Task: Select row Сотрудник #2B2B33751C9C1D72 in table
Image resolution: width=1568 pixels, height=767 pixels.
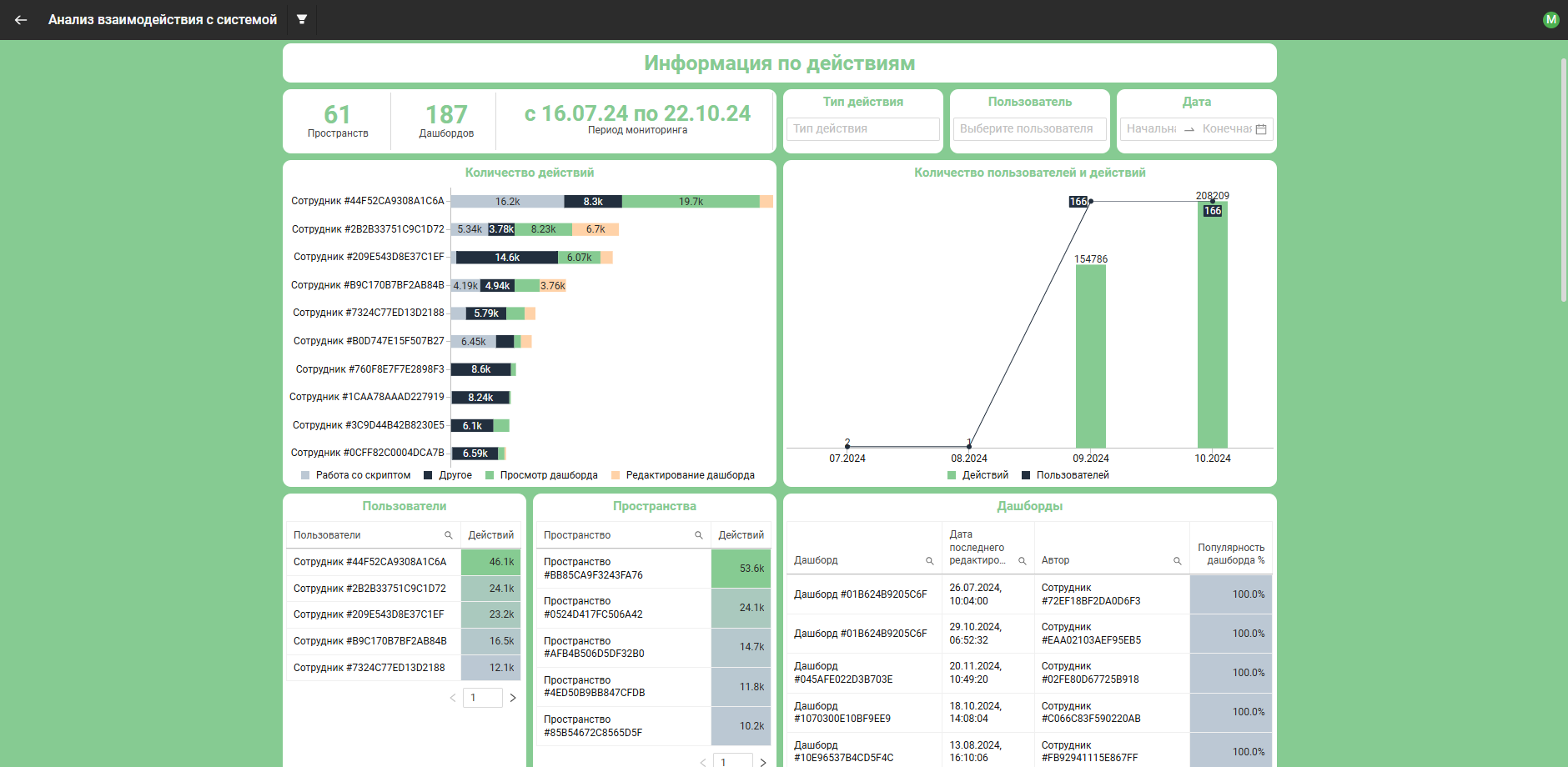Action: [403, 589]
